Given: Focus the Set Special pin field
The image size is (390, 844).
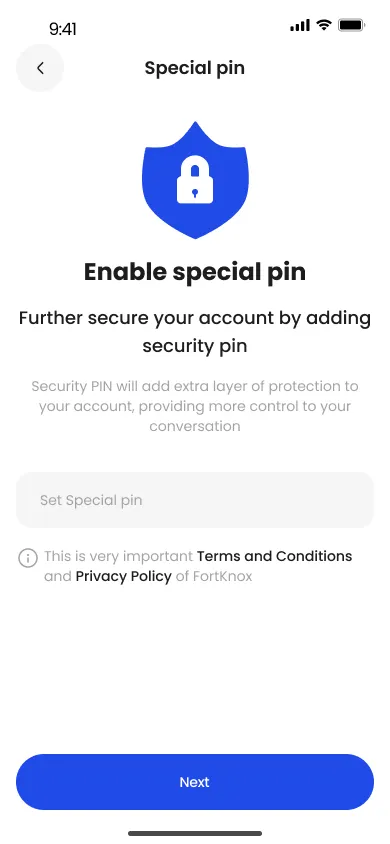Looking at the screenshot, I should (x=195, y=500).
